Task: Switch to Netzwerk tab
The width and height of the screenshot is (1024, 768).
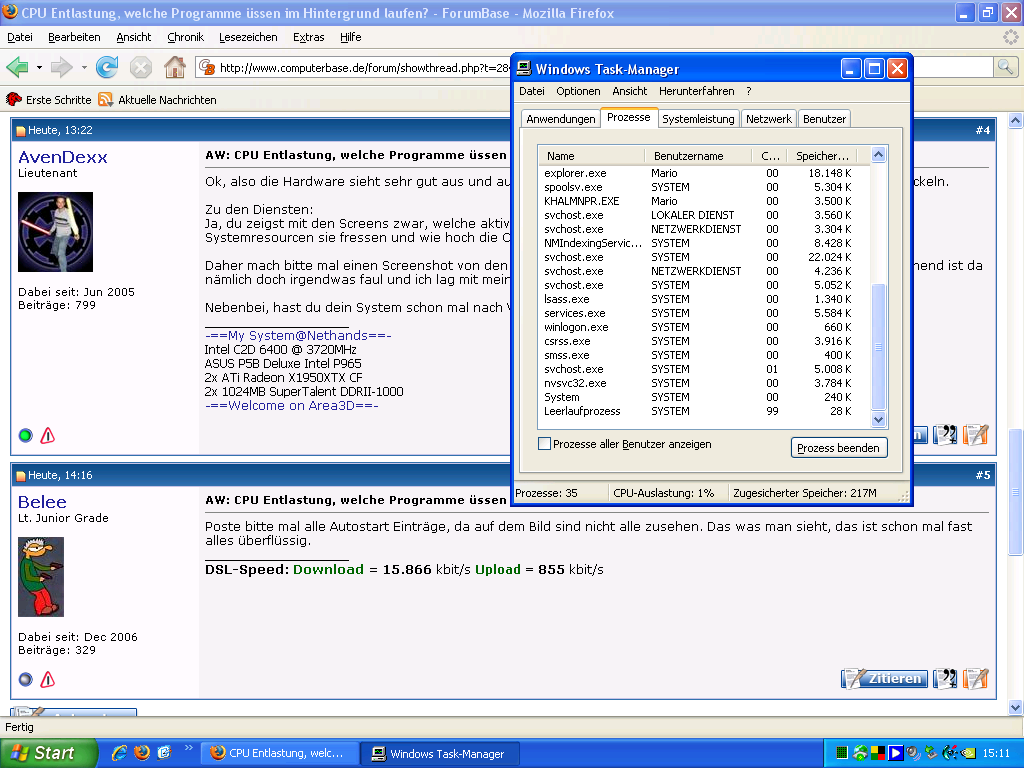Action: [x=769, y=119]
